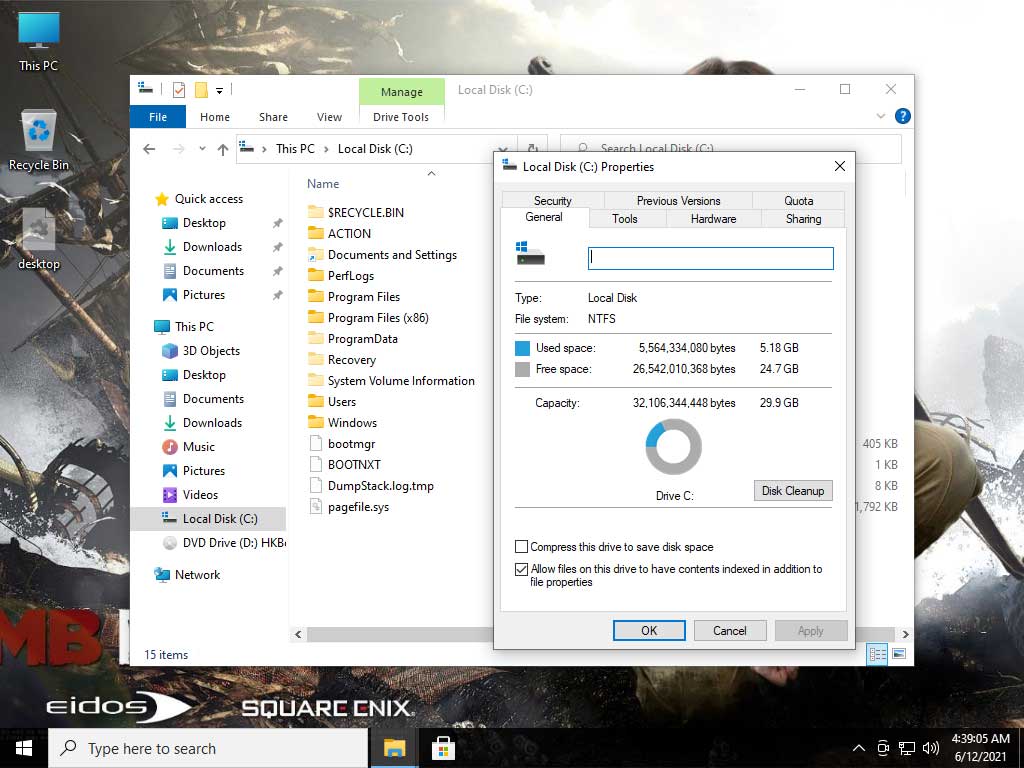Select Quick access in the navigation pane
Screen dimensions: 1024x768
[x=209, y=199]
